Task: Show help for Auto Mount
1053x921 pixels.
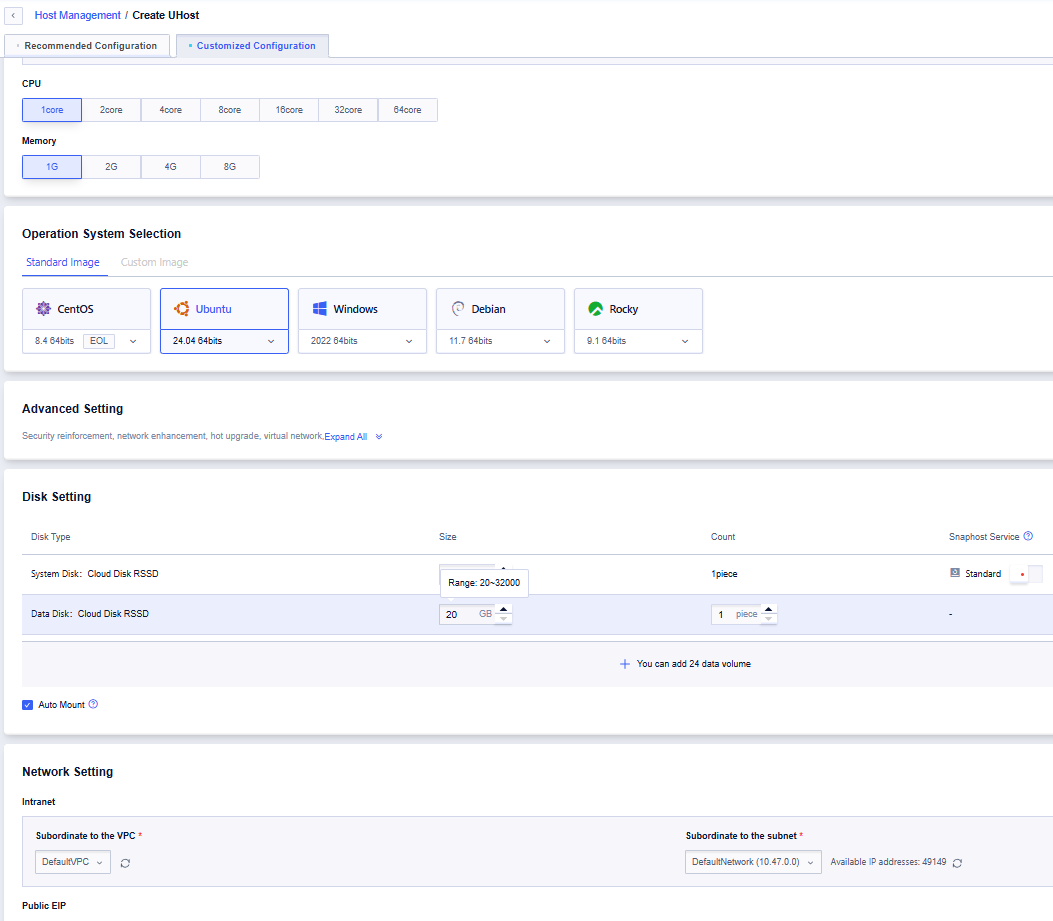Action: [x=93, y=704]
